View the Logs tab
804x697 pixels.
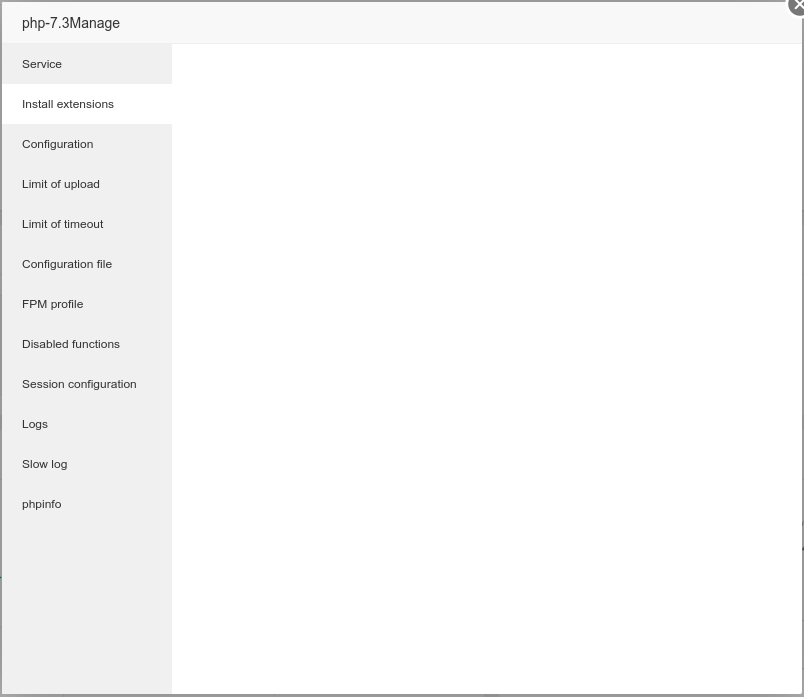(x=35, y=424)
